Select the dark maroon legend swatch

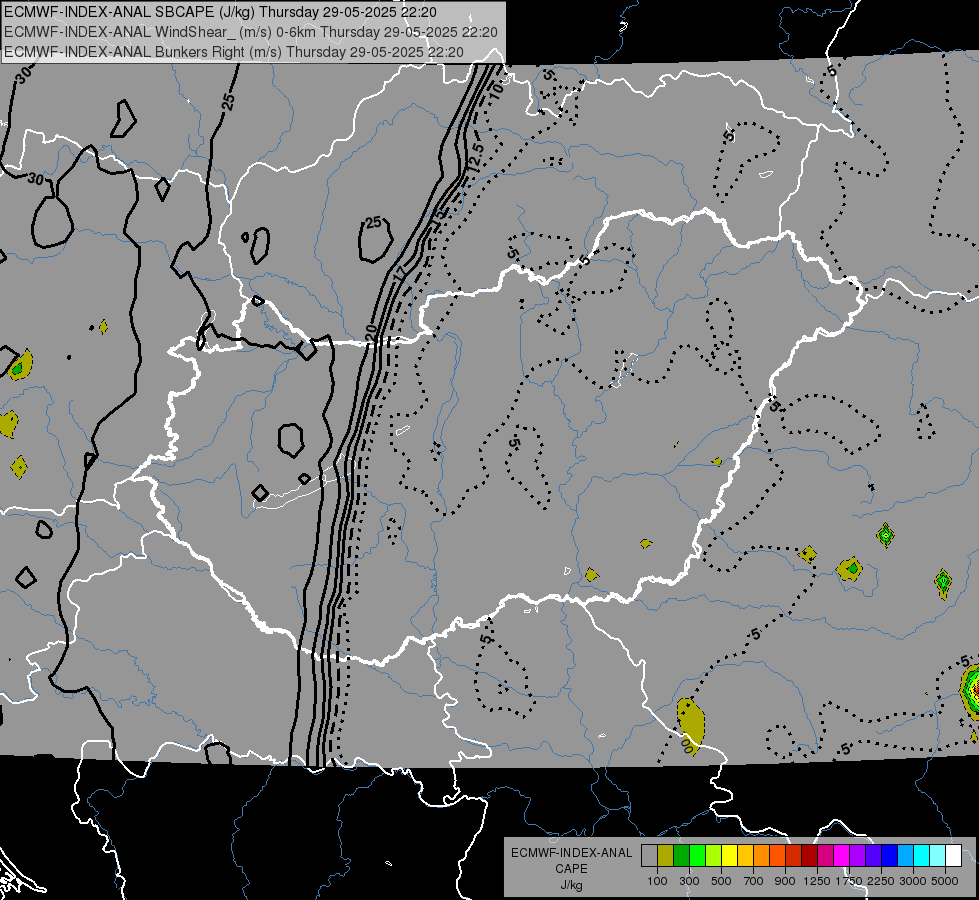pos(809,855)
